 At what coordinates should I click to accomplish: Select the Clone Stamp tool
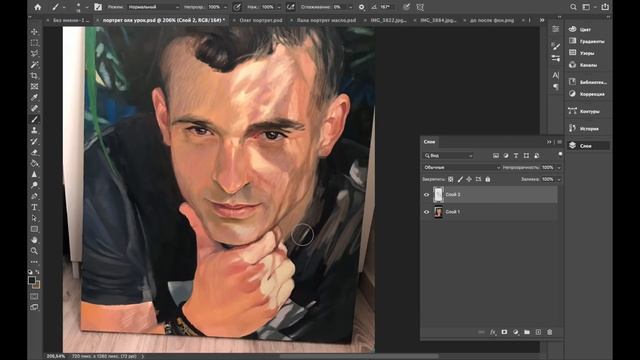[x=34, y=130]
